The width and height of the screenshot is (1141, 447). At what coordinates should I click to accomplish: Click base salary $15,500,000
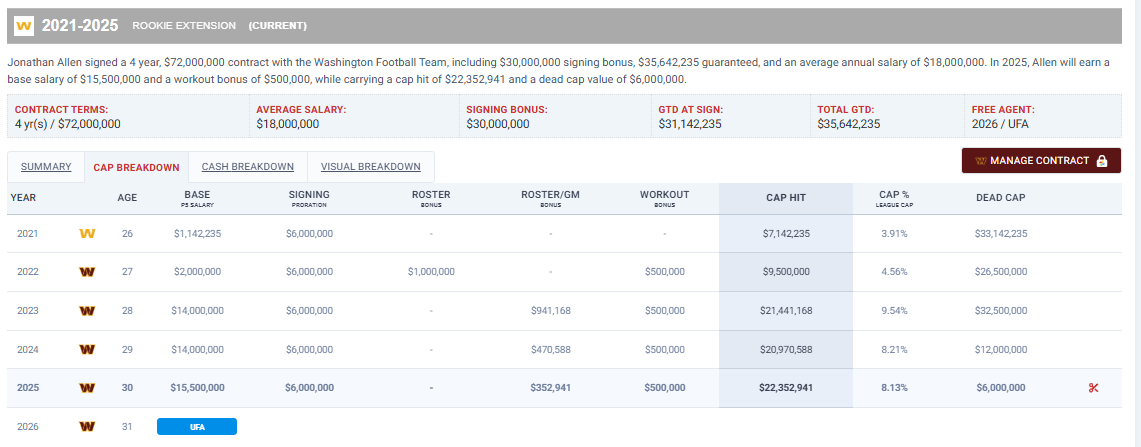pyautogui.click(x=197, y=388)
